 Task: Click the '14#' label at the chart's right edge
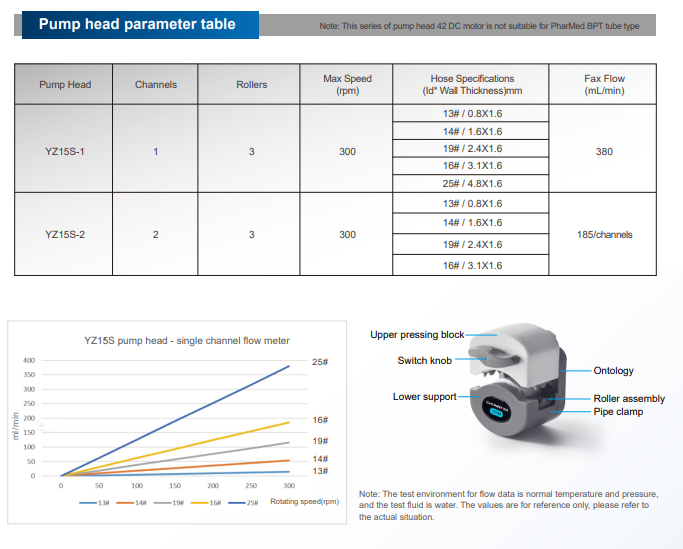click(x=320, y=459)
